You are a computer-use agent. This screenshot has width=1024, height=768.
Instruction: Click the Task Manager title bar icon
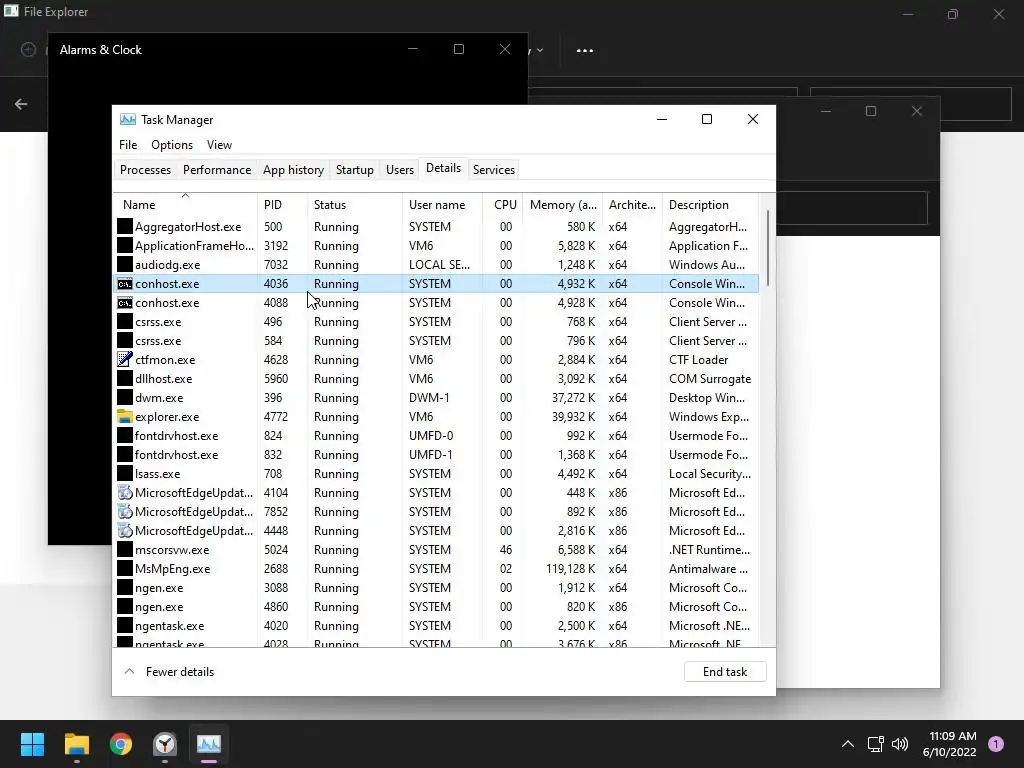[x=128, y=120]
